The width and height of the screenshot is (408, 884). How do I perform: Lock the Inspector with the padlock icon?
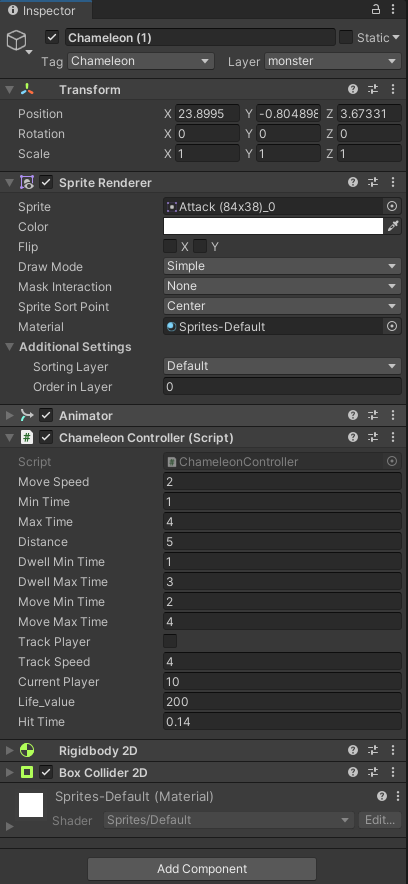[376, 10]
